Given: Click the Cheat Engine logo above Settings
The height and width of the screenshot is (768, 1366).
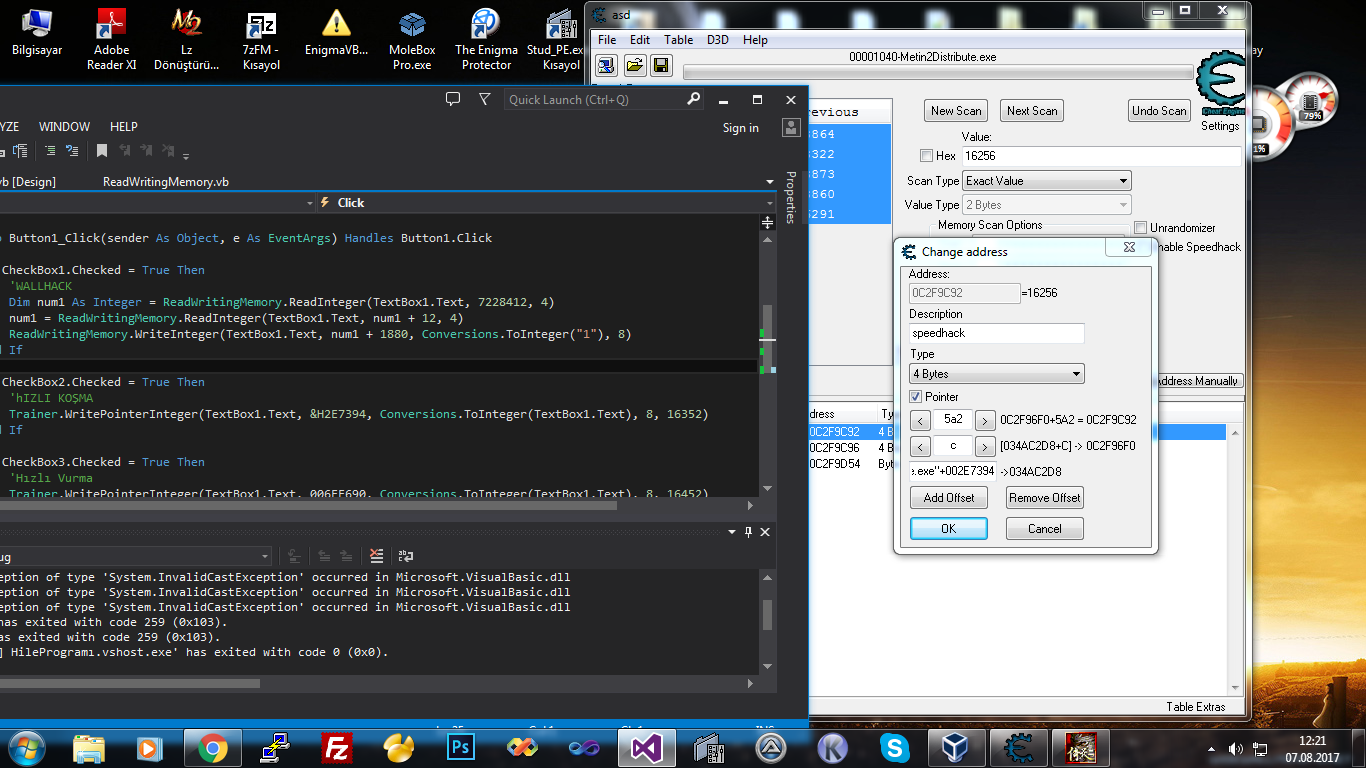Looking at the screenshot, I should (1220, 84).
